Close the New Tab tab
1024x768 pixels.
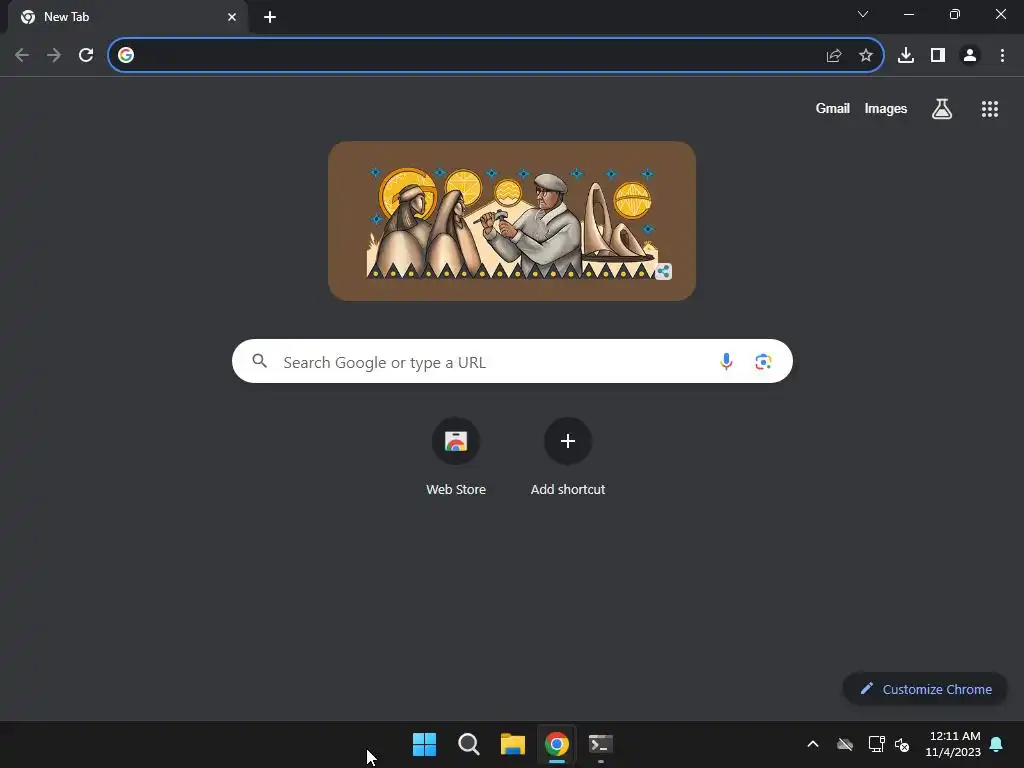pyautogui.click(x=232, y=17)
